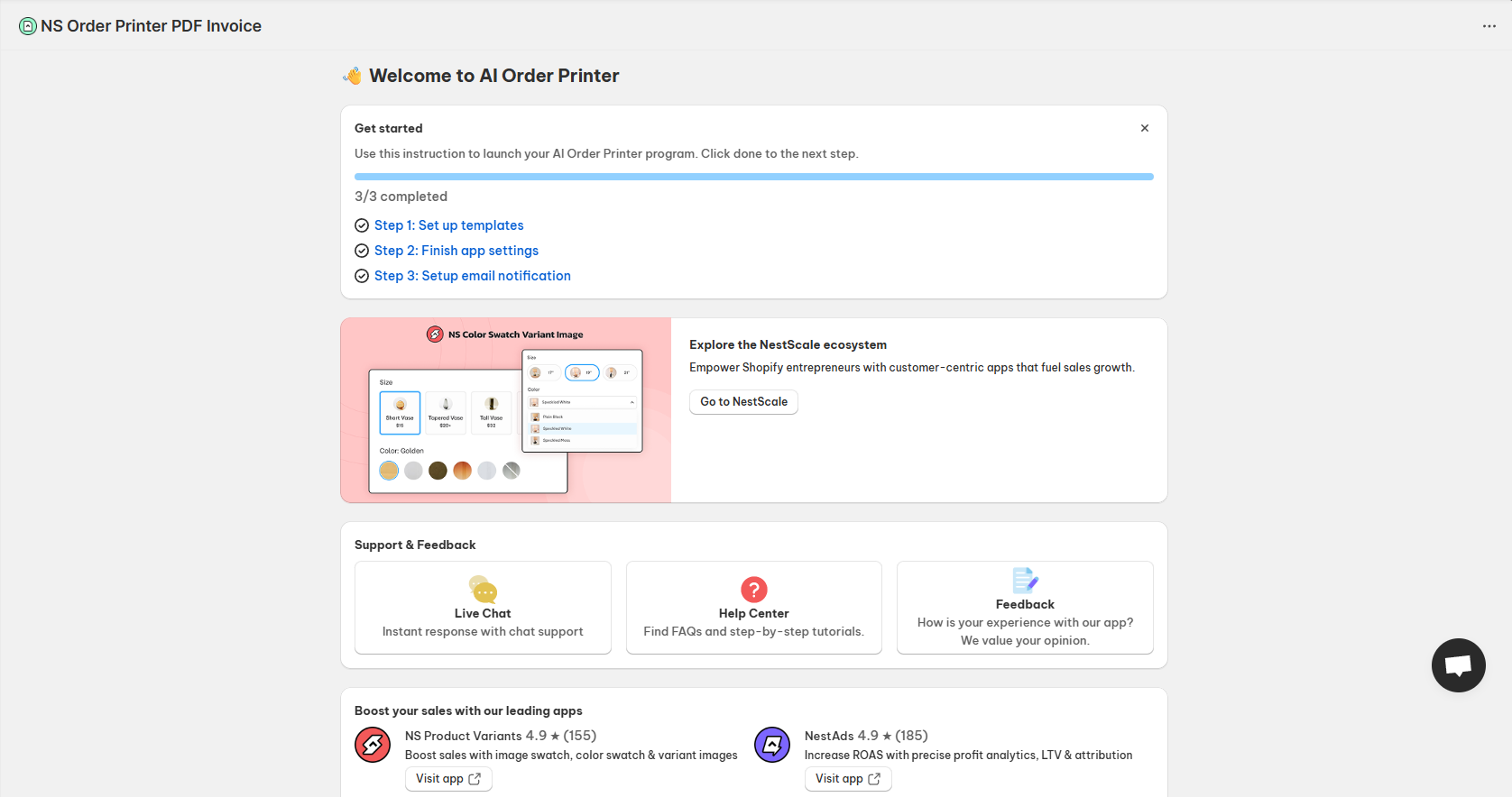Click the NS Color Swatch promo image
This screenshot has width=1512, height=797.
click(x=506, y=410)
